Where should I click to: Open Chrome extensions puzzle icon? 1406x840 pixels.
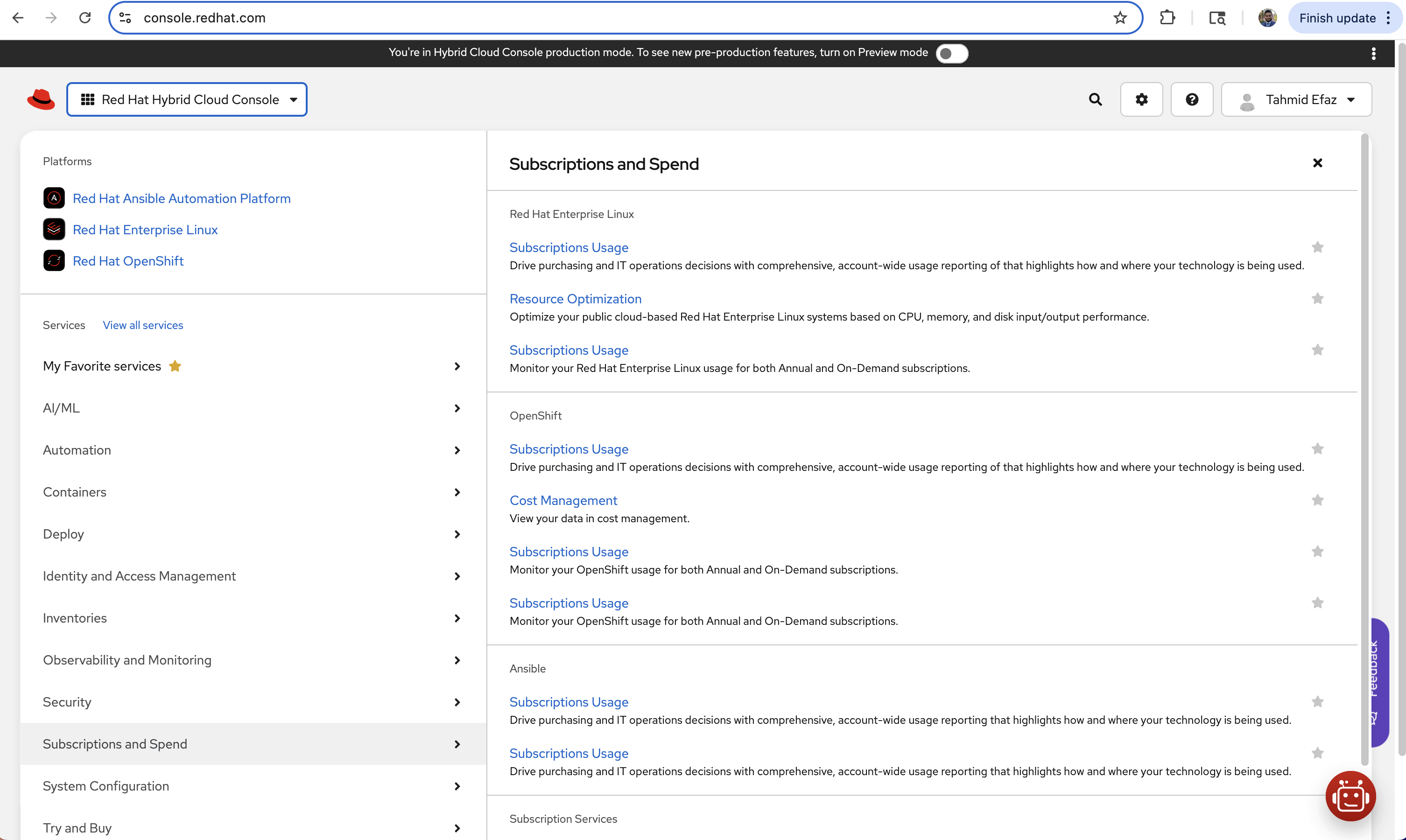(1167, 18)
